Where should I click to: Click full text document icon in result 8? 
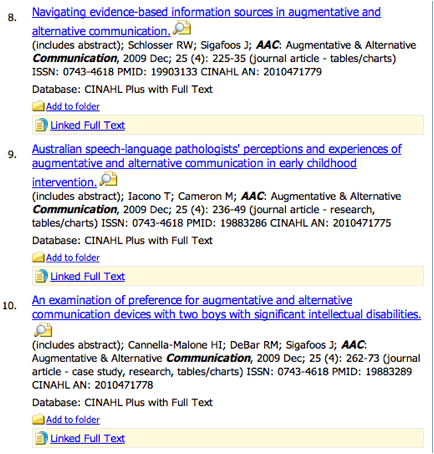41,125
